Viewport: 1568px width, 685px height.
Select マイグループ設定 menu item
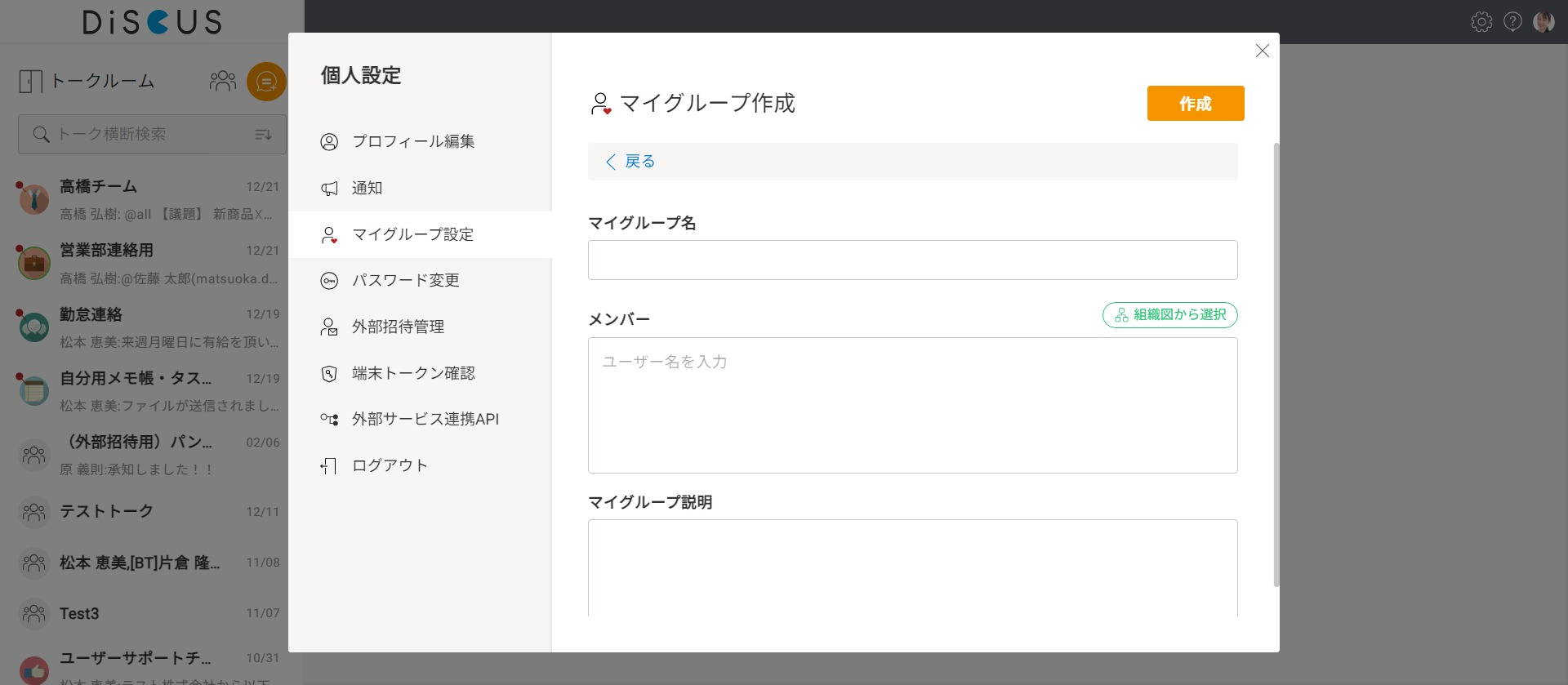420,235
